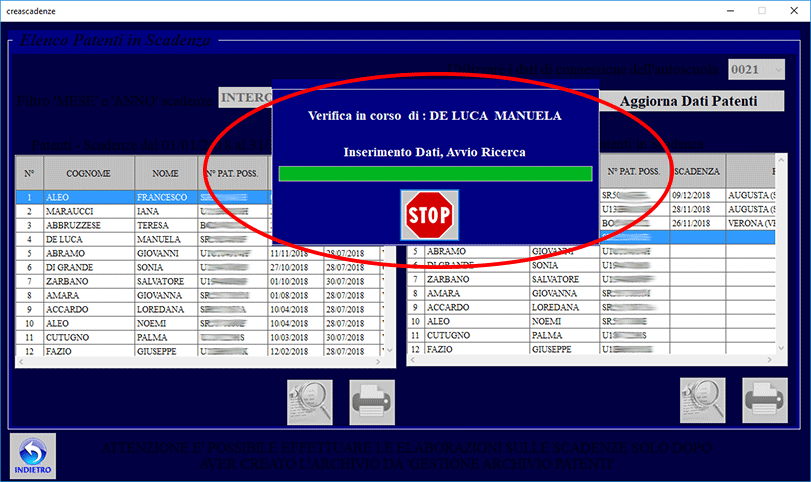Select ABBRUZZESE in the left table

(x=73, y=225)
